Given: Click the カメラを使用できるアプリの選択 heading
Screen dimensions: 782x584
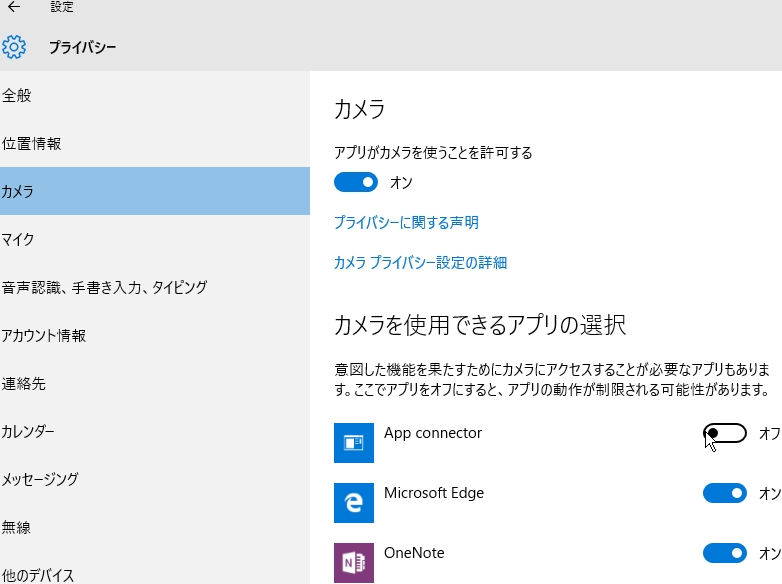Looking at the screenshot, I should click(x=480, y=325).
